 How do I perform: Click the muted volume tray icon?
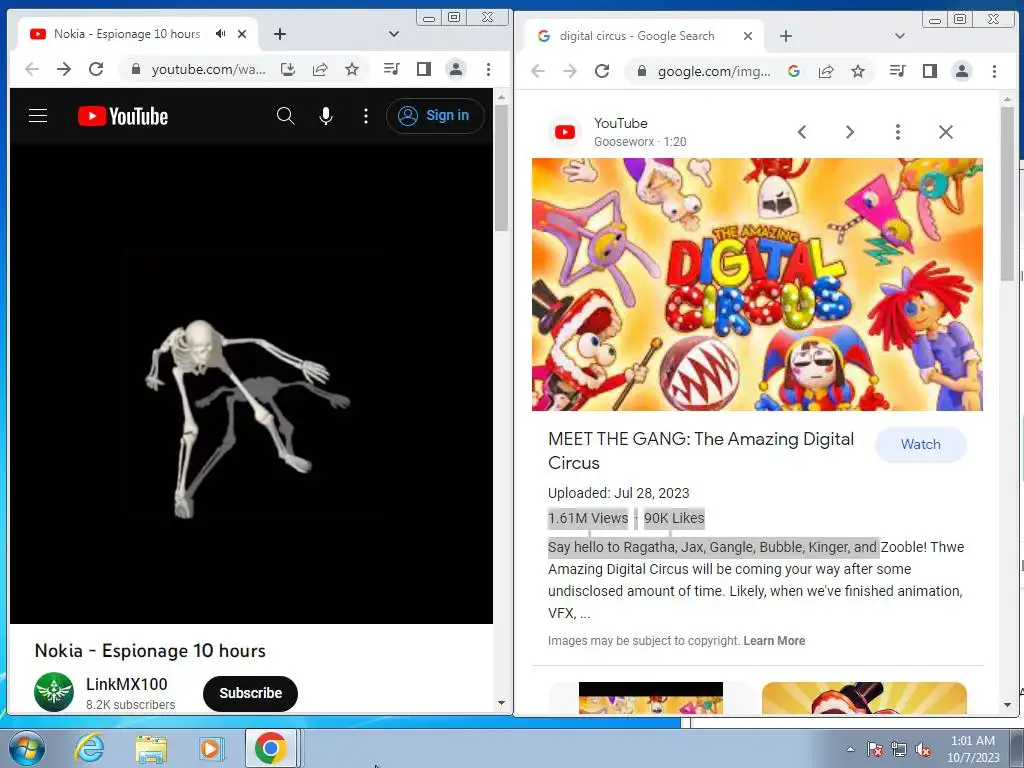coord(923,749)
